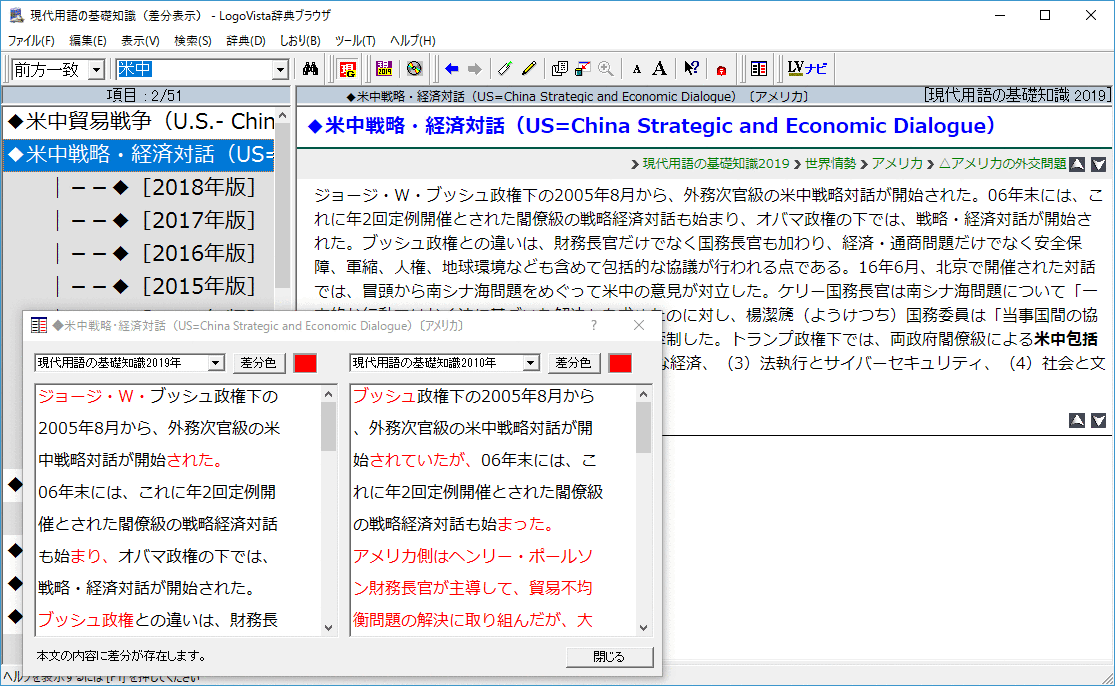Click the right red diff color swatch
1115x686 pixels.
[x=620, y=363]
